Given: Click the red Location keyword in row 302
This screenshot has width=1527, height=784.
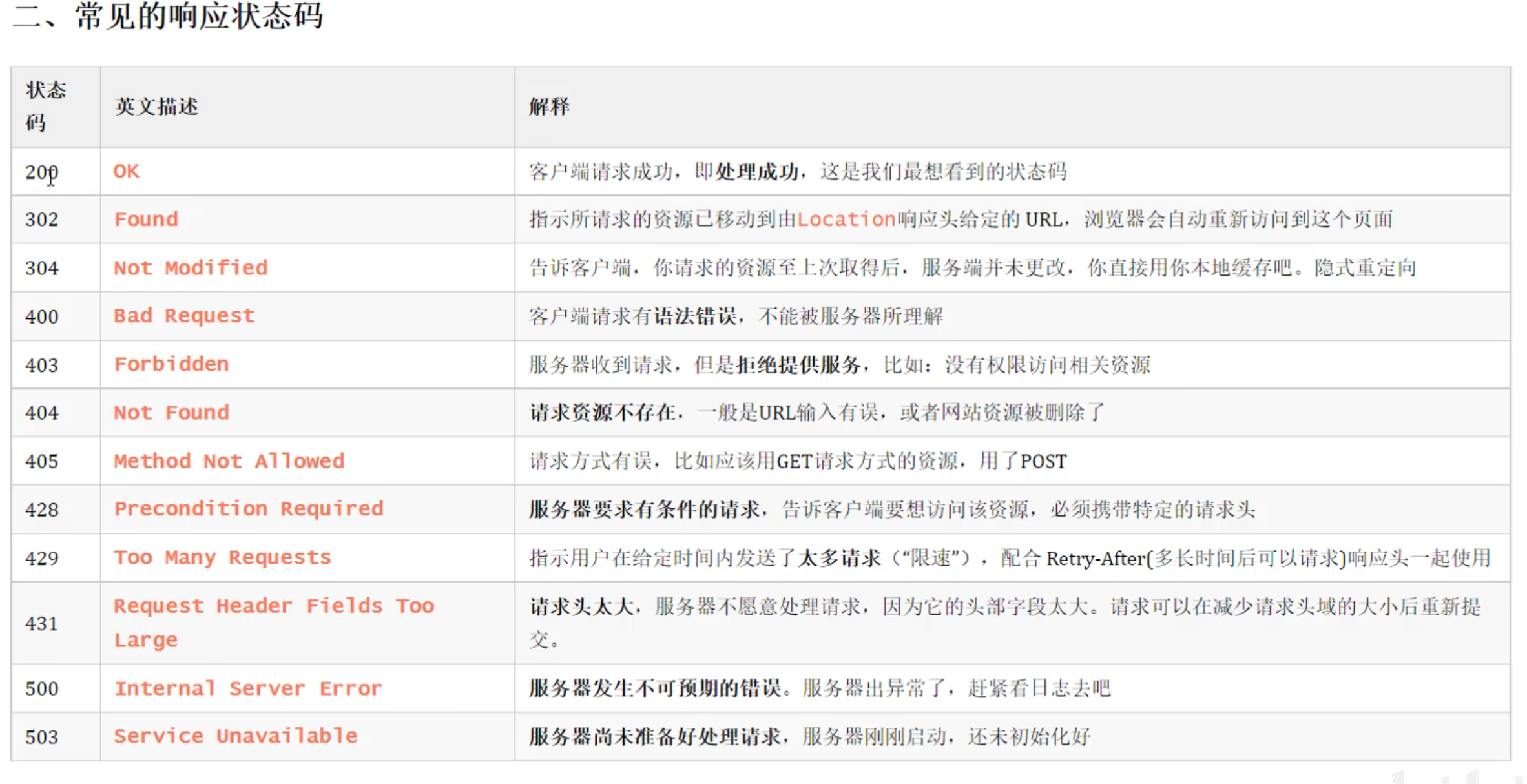Looking at the screenshot, I should [x=846, y=220].
